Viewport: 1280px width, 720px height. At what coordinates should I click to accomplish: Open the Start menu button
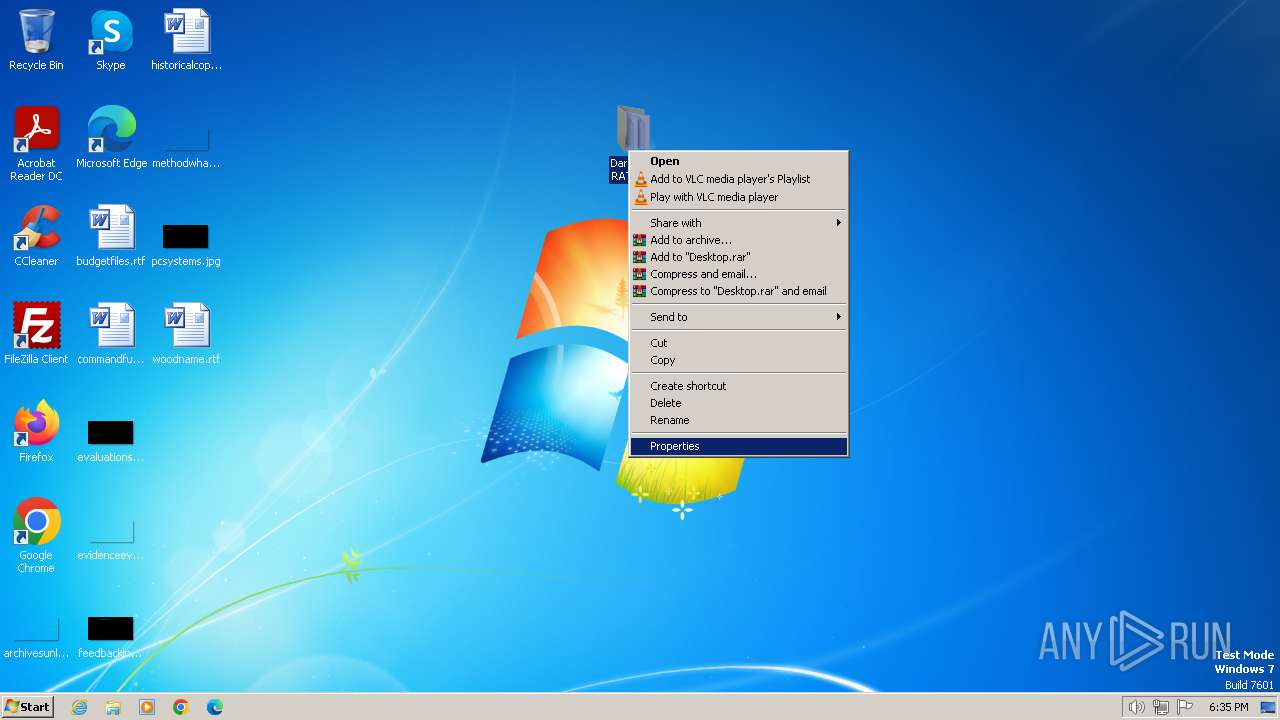pos(28,707)
